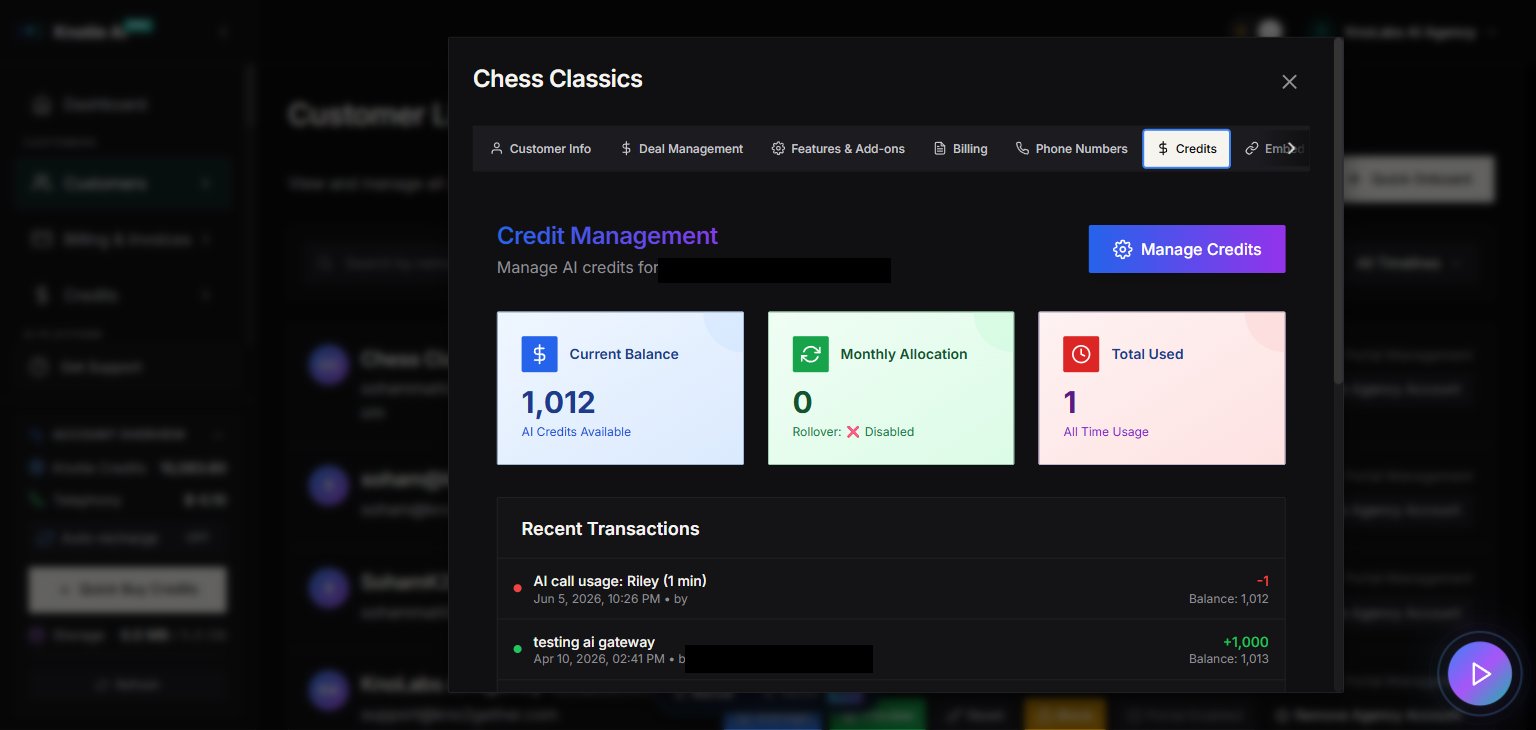Open the Customer Info tab

540,149
